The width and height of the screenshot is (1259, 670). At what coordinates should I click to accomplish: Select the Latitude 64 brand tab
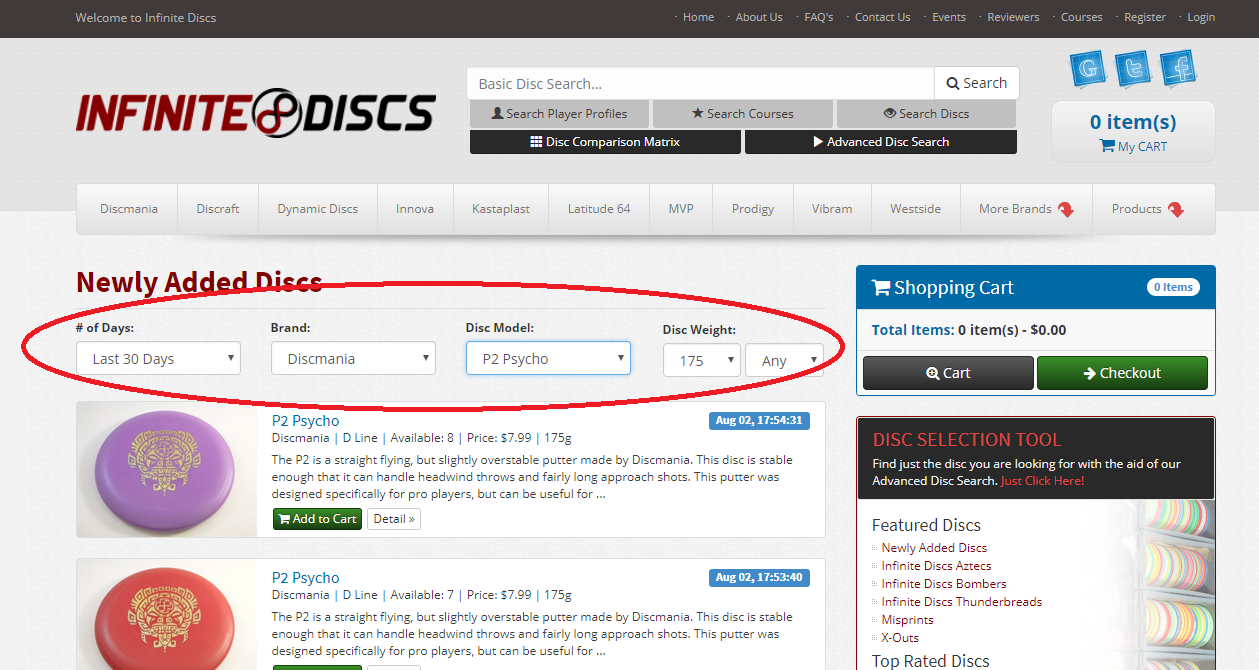[x=599, y=209]
